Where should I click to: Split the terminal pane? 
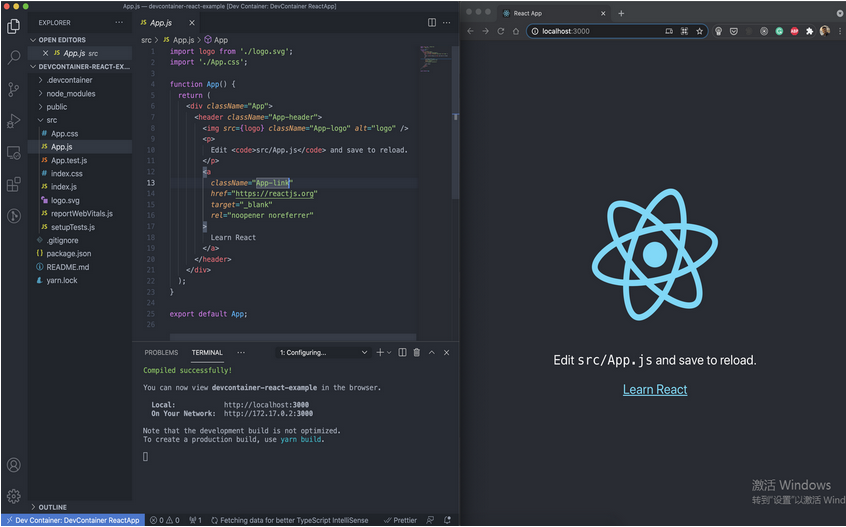click(x=402, y=352)
